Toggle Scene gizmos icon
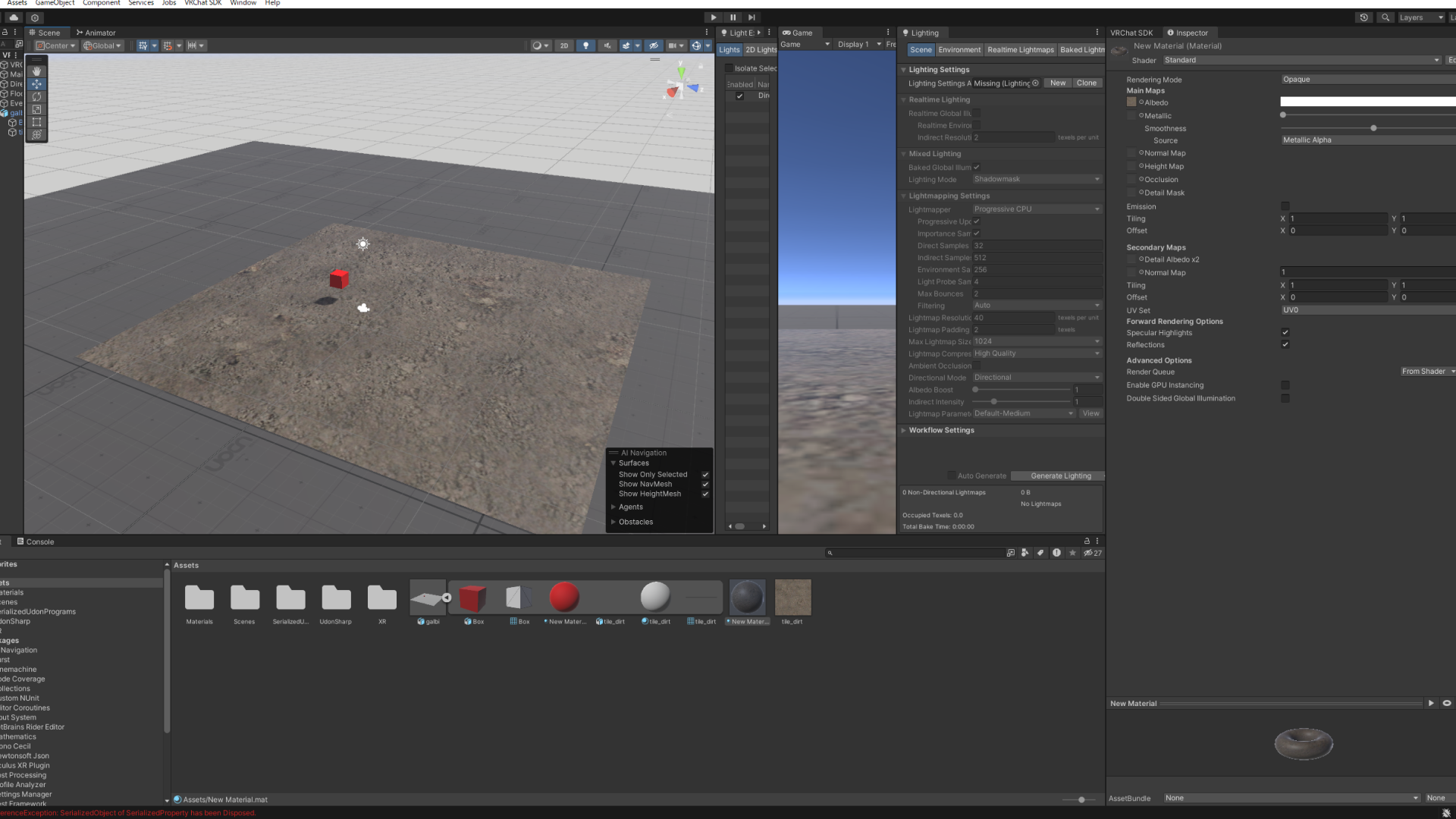Image resolution: width=1456 pixels, height=819 pixels. (x=696, y=45)
